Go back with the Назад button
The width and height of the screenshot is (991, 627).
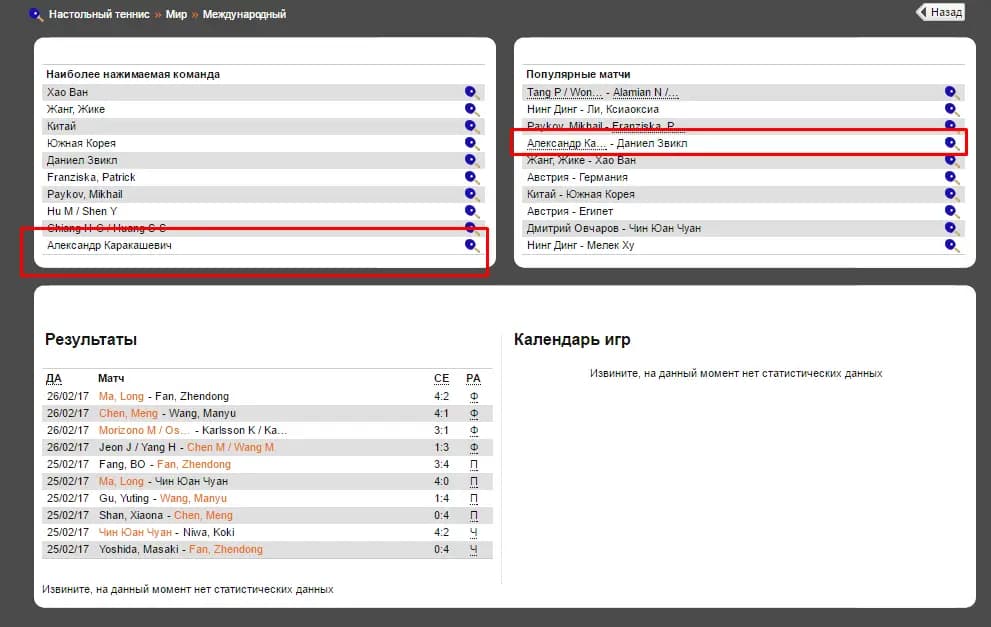pyautogui.click(x=940, y=12)
